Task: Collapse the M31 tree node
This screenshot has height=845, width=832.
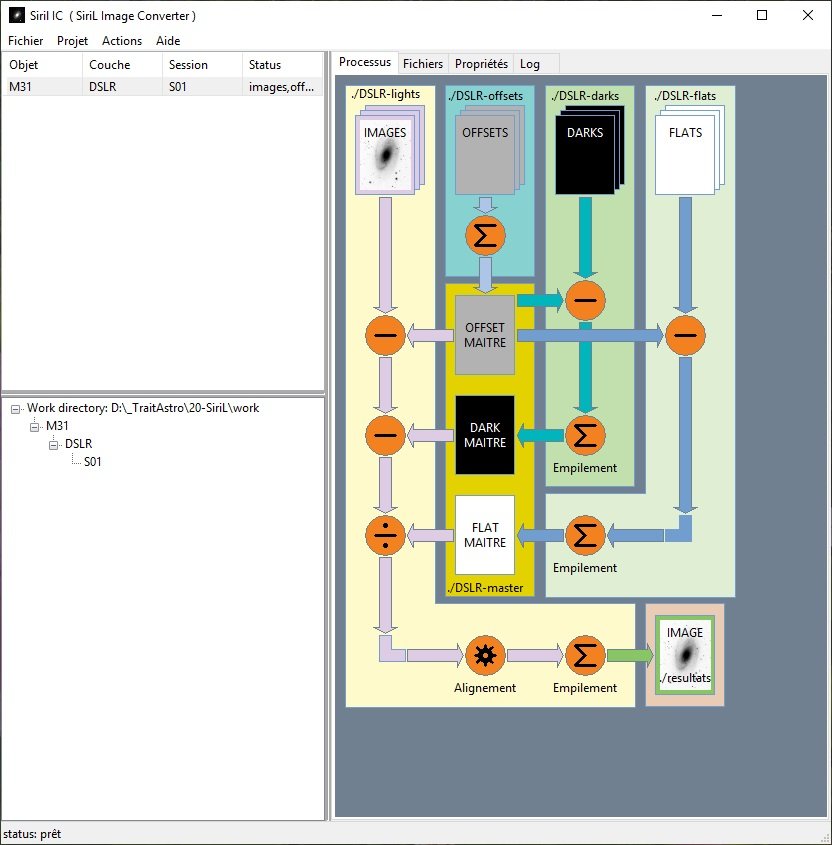Action: tap(34, 427)
